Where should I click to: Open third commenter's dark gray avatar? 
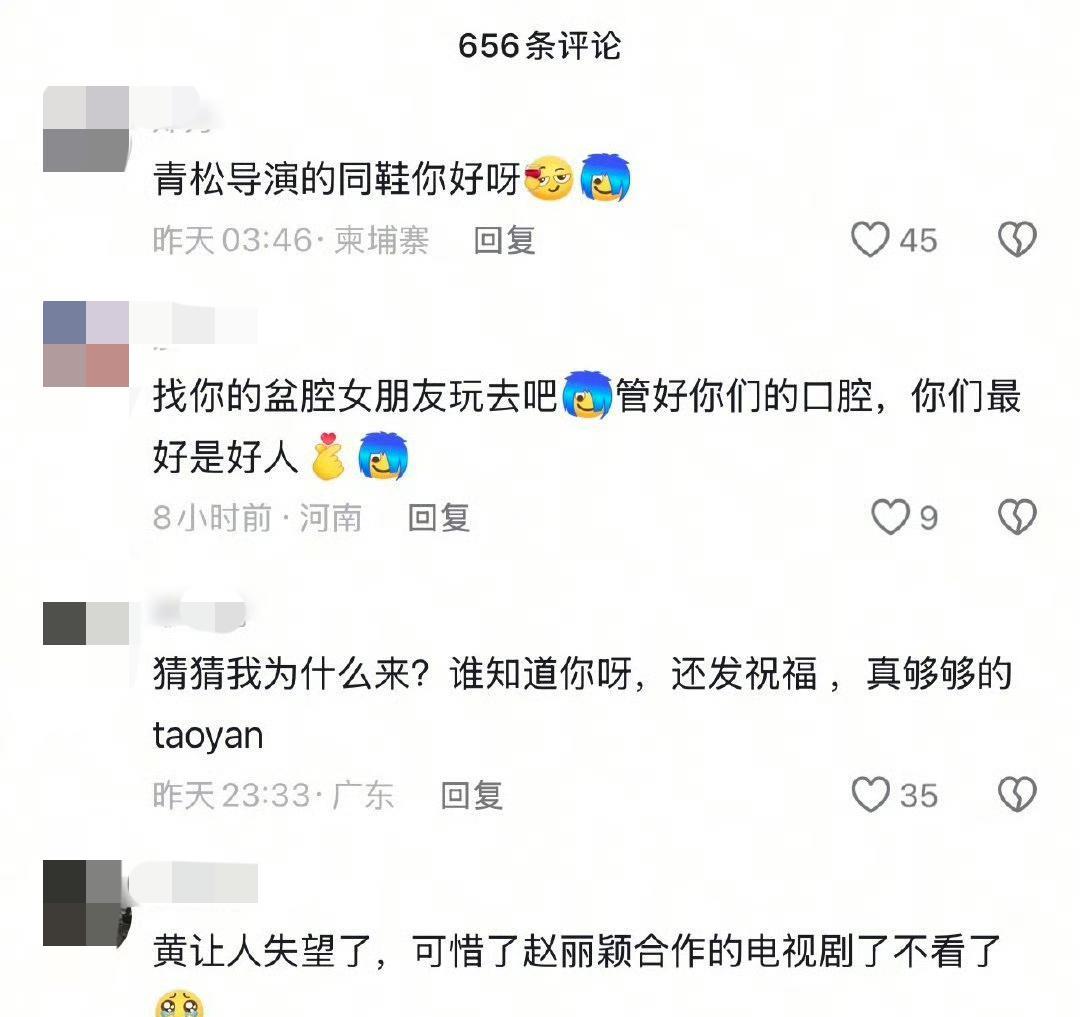tap(86, 623)
